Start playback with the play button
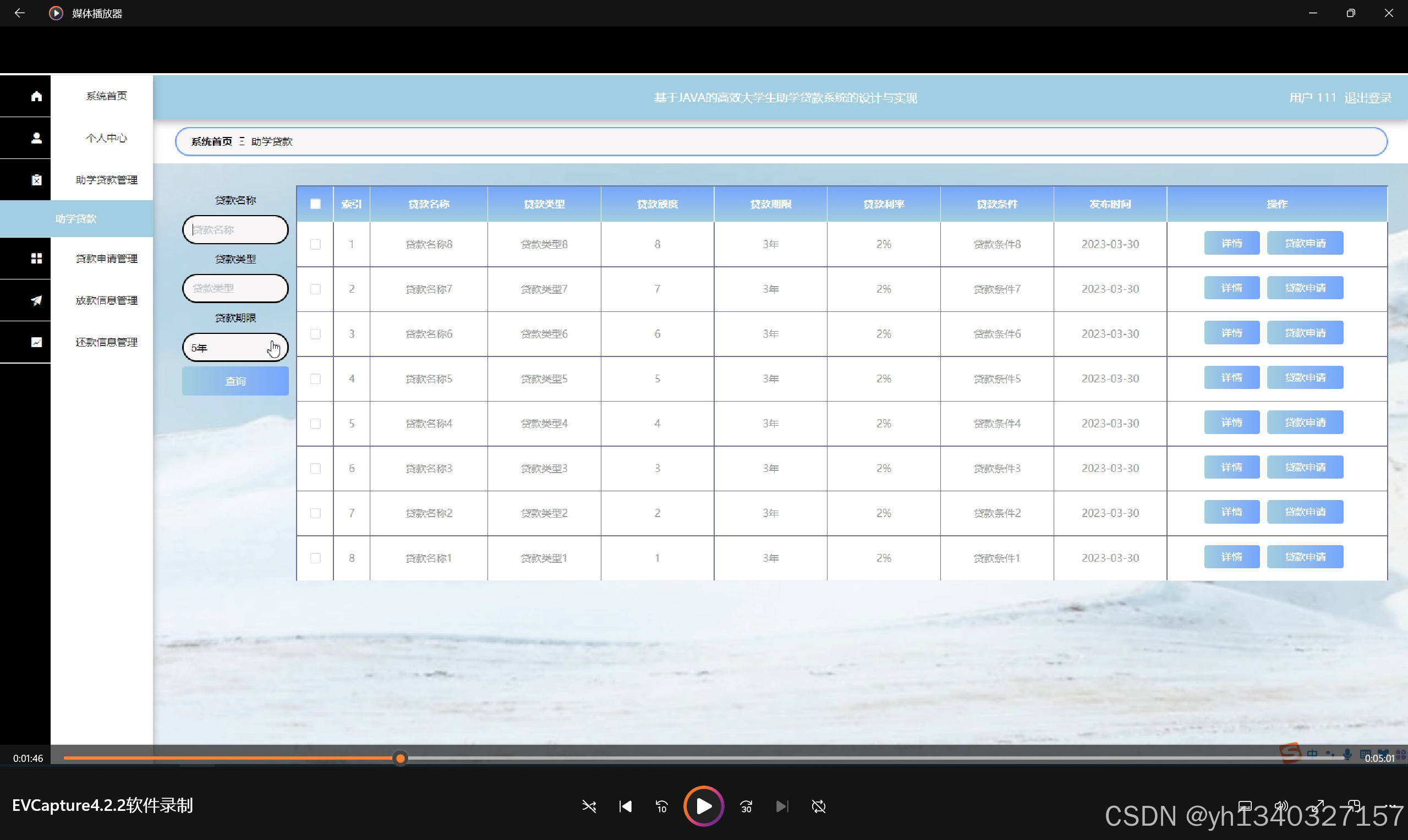This screenshot has height=840, width=1408. coord(704,806)
